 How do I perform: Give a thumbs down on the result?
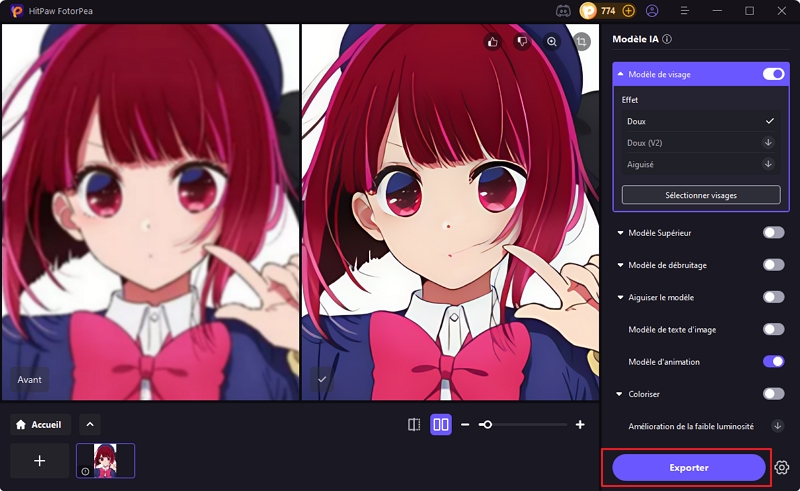(x=522, y=42)
